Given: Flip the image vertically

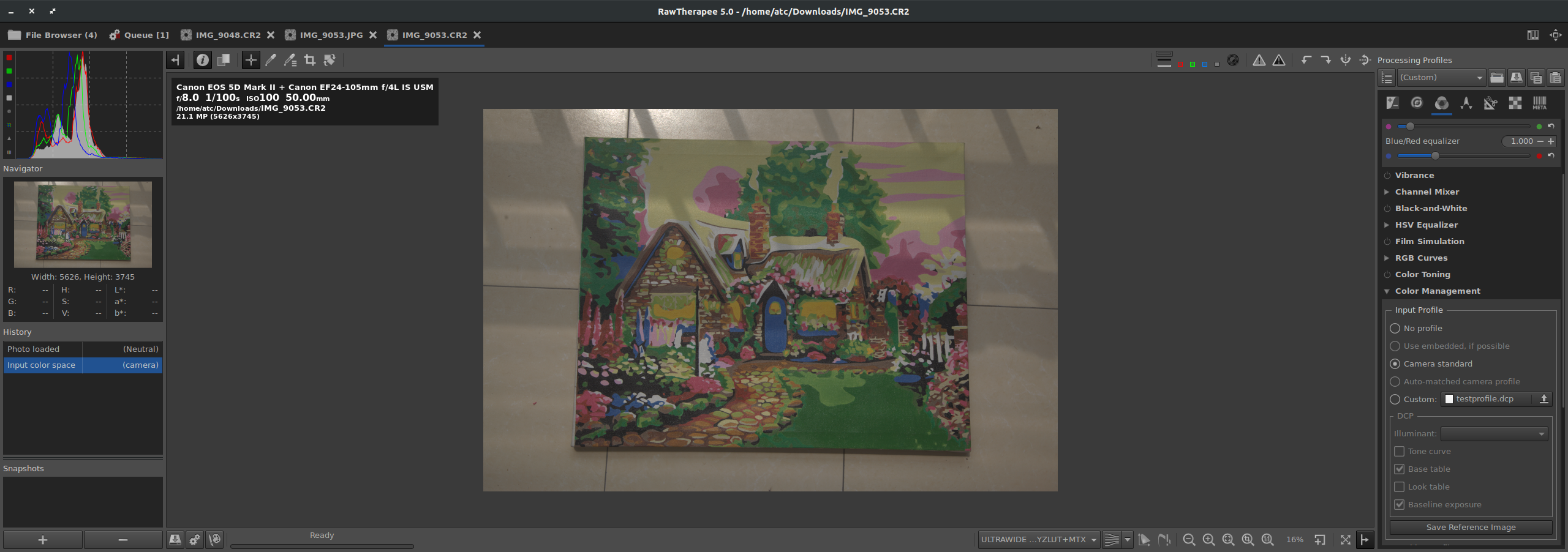Looking at the screenshot, I should pyautogui.click(x=1365, y=60).
